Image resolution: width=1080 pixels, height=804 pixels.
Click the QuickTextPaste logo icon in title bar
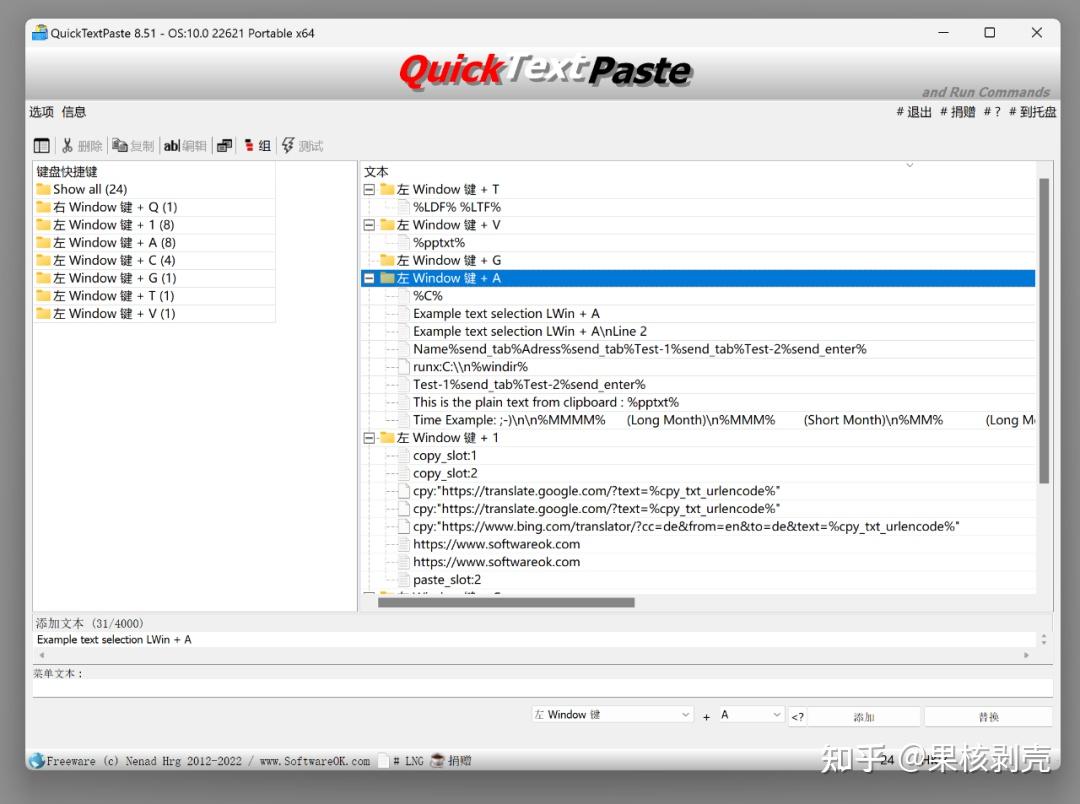tap(38, 32)
